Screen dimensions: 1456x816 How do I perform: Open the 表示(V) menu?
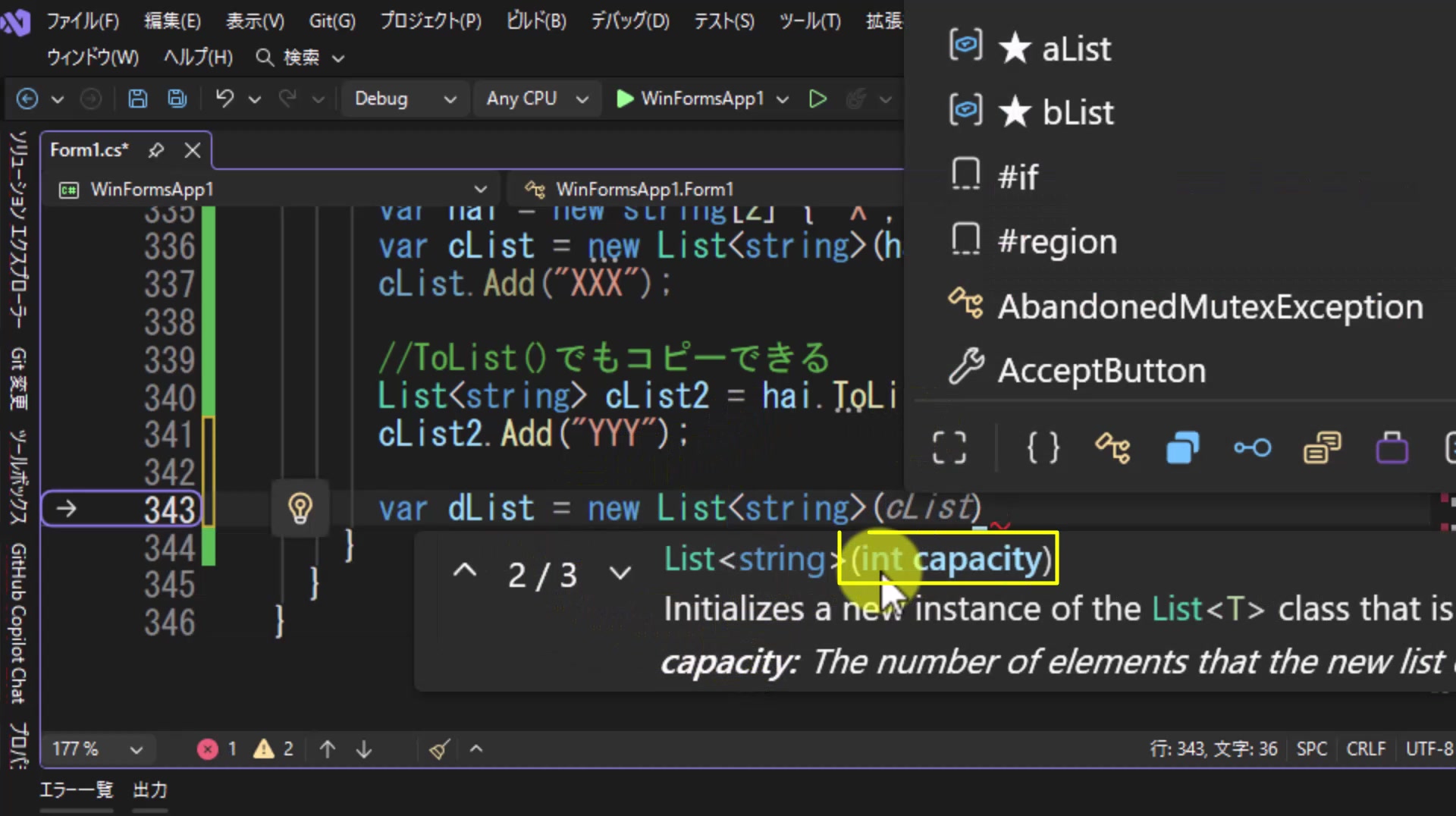[255, 20]
